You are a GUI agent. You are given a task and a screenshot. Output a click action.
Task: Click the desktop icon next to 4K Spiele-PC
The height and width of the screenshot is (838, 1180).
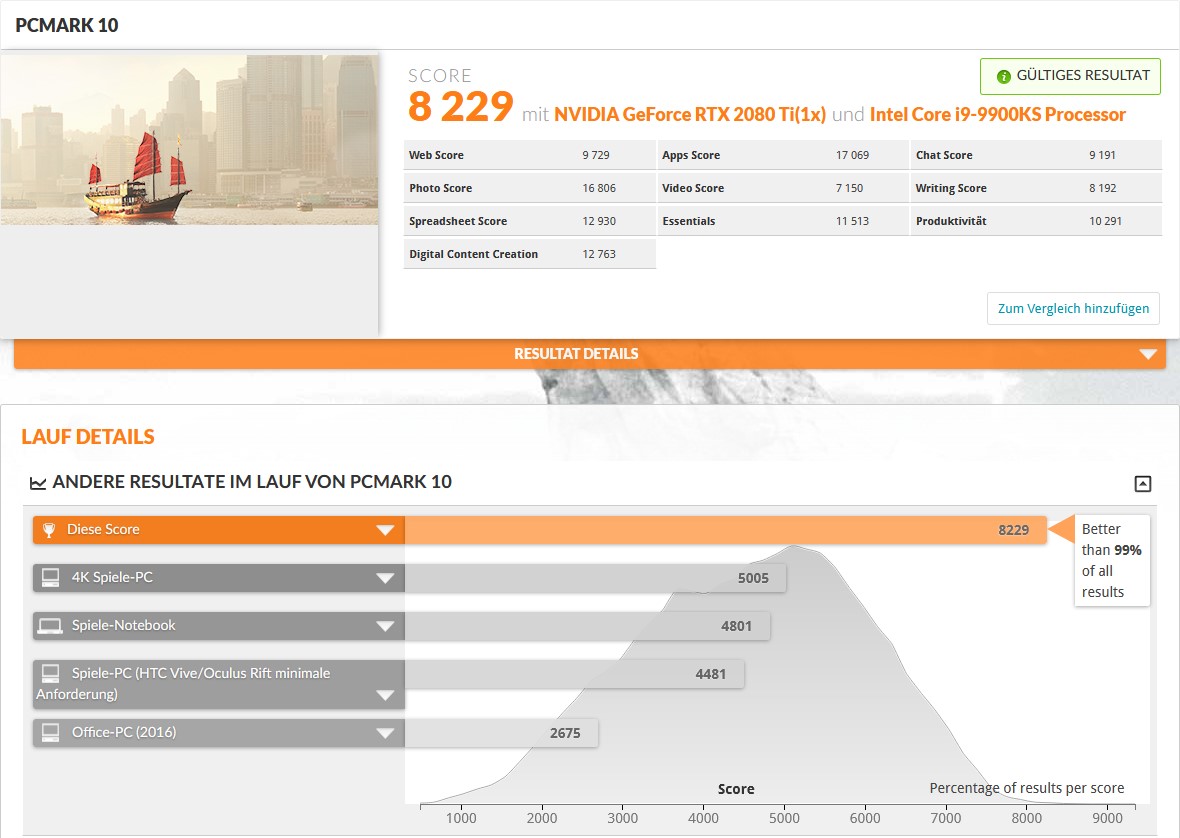[50, 578]
